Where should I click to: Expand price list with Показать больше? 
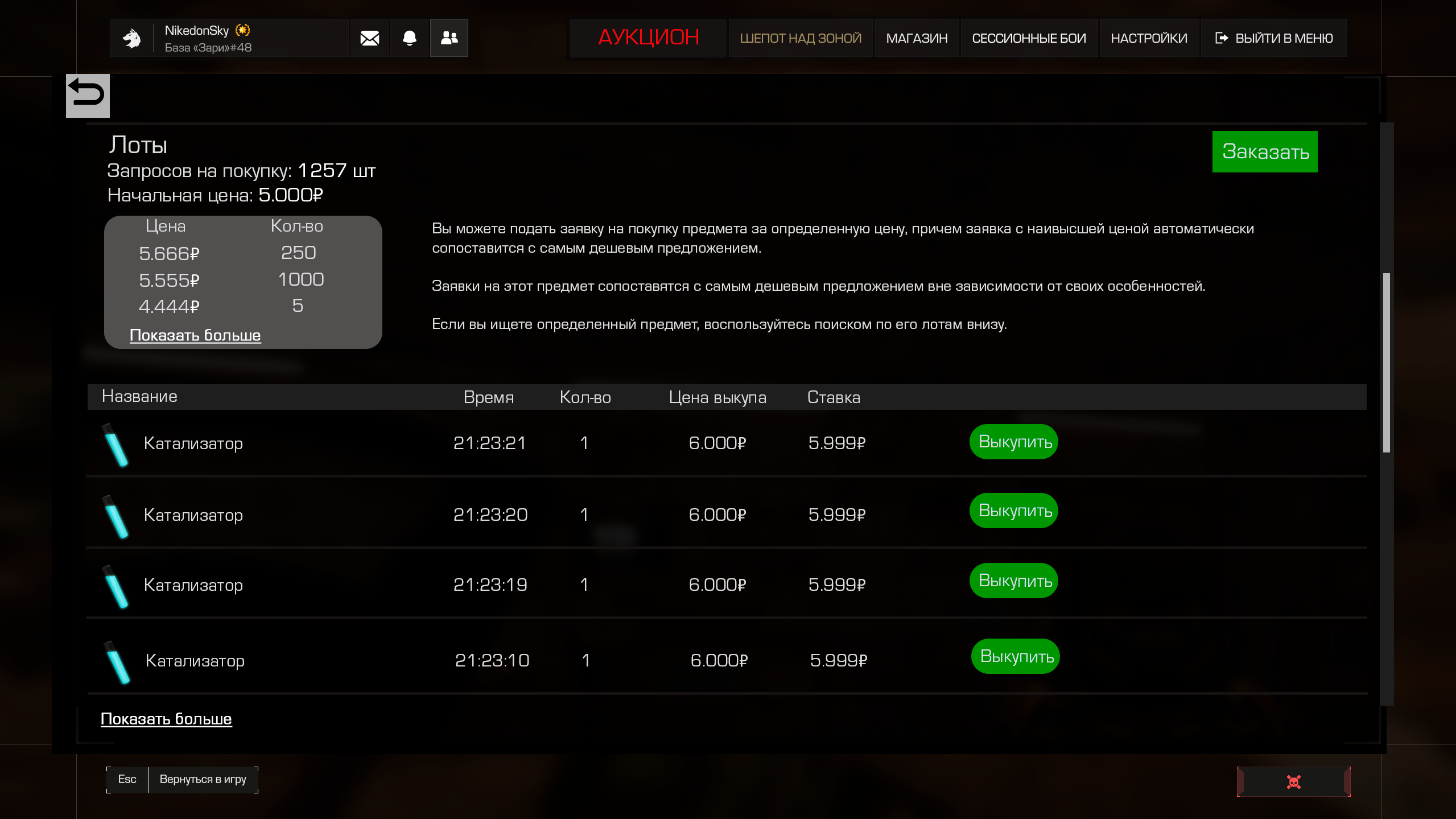[x=195, y=335]
